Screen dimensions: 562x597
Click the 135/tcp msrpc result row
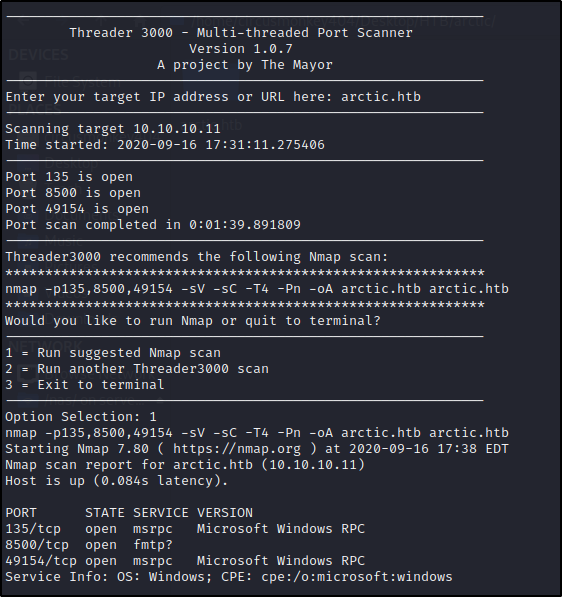pos(185,529)
